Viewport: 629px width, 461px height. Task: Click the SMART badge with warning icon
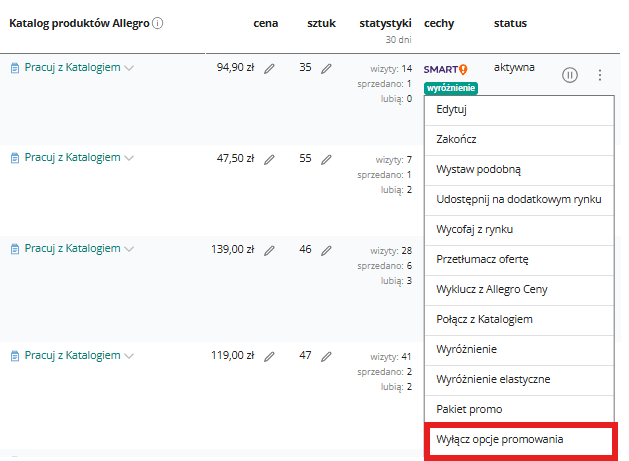446,69
